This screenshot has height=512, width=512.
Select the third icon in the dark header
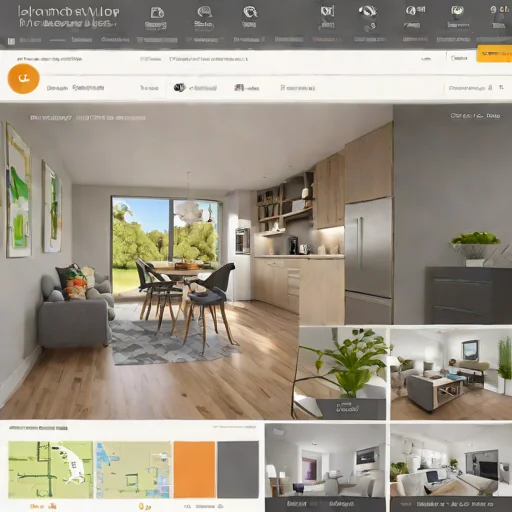pyautogui.click(x=250, y=12)
